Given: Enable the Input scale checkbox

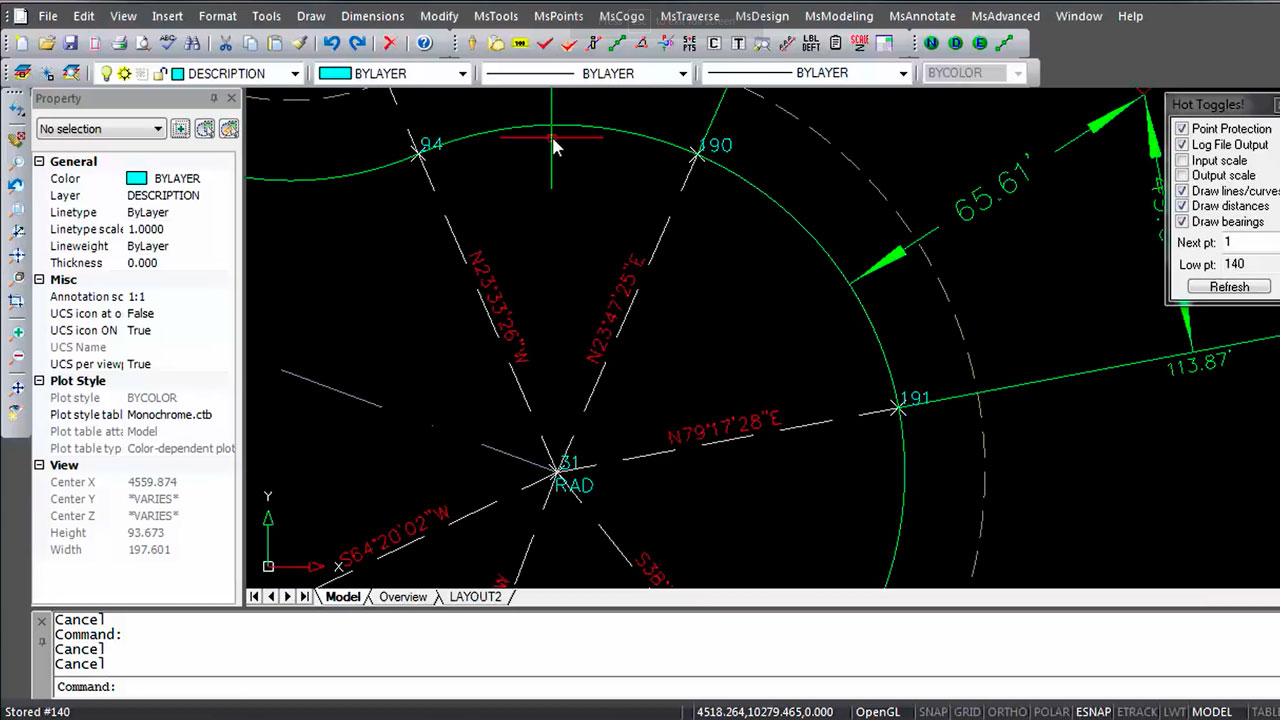Looking at the screenshot, I should [1182, 160].
